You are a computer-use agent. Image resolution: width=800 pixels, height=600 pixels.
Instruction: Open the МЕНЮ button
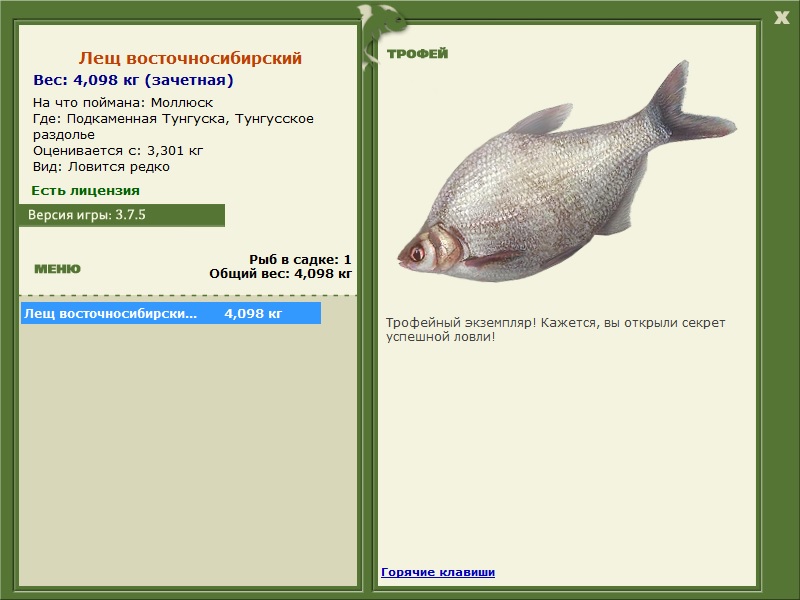point(57,269)
